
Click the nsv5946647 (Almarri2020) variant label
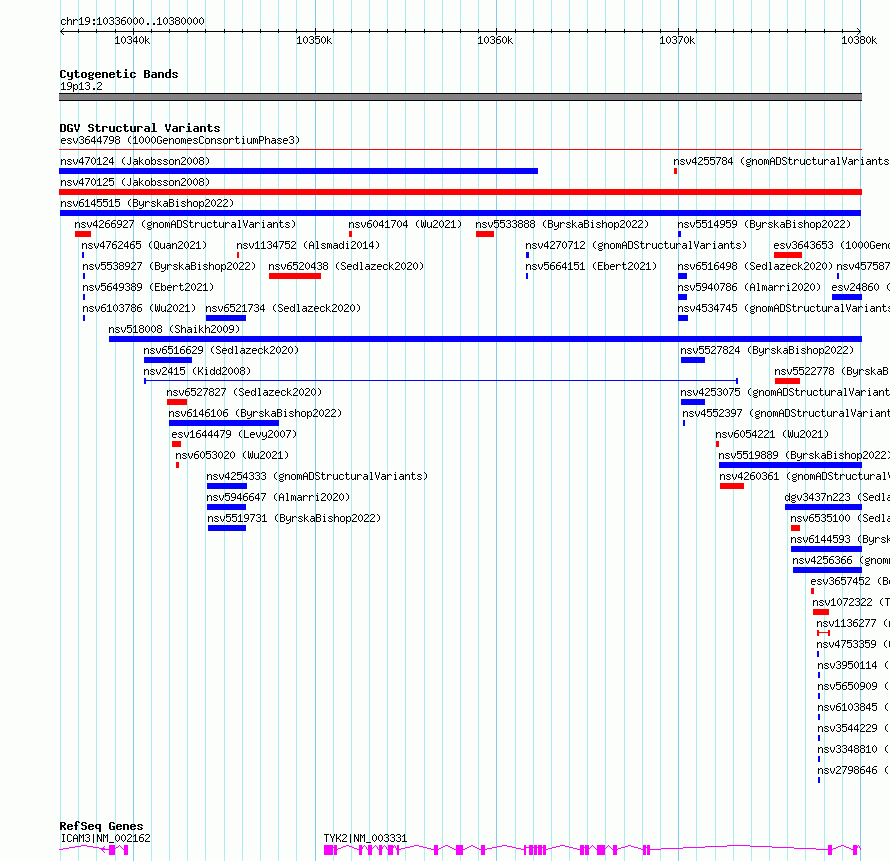pos(278,497)
